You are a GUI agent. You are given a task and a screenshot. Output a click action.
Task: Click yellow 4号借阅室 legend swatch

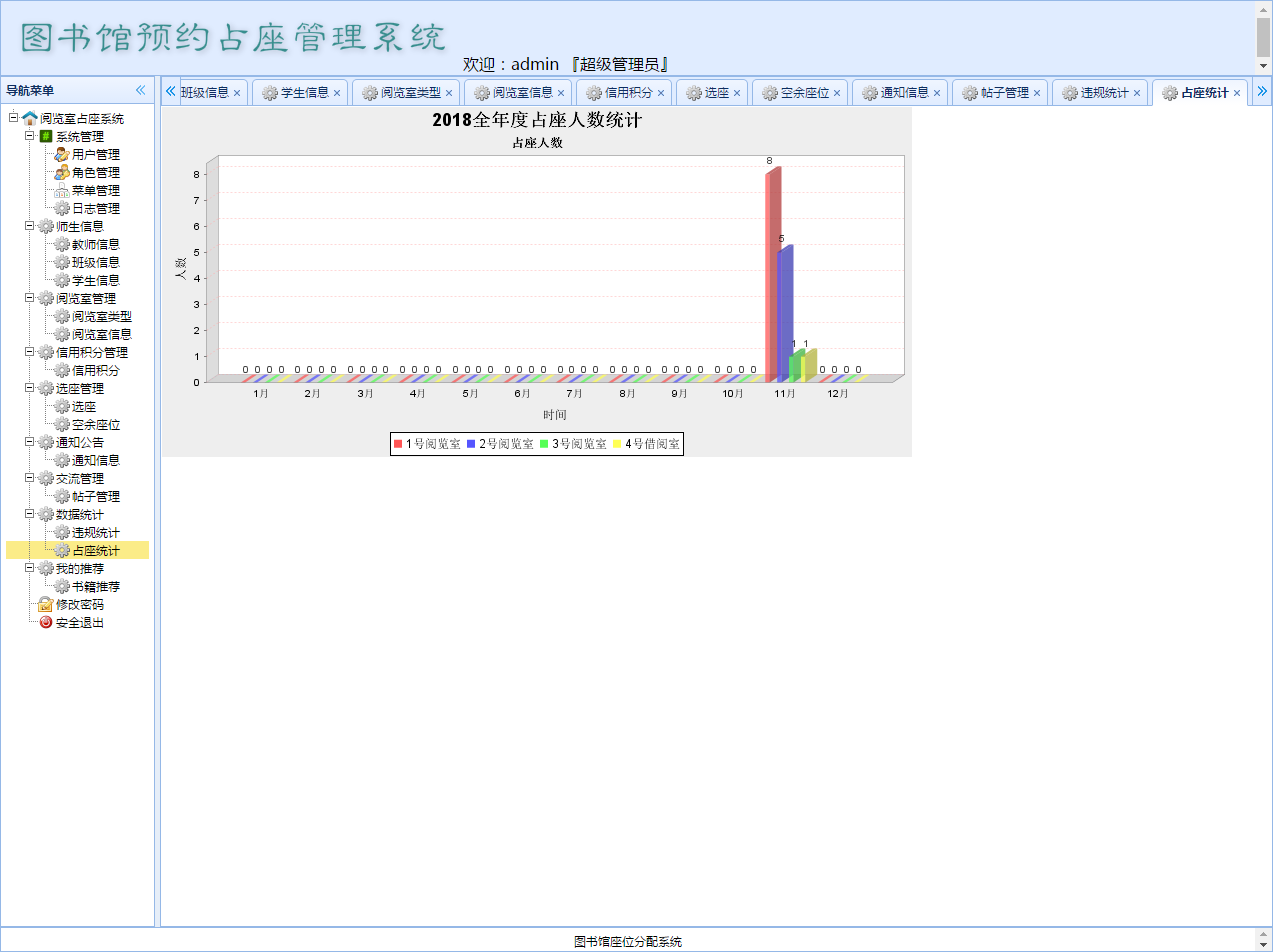click(x=617, y=443)
